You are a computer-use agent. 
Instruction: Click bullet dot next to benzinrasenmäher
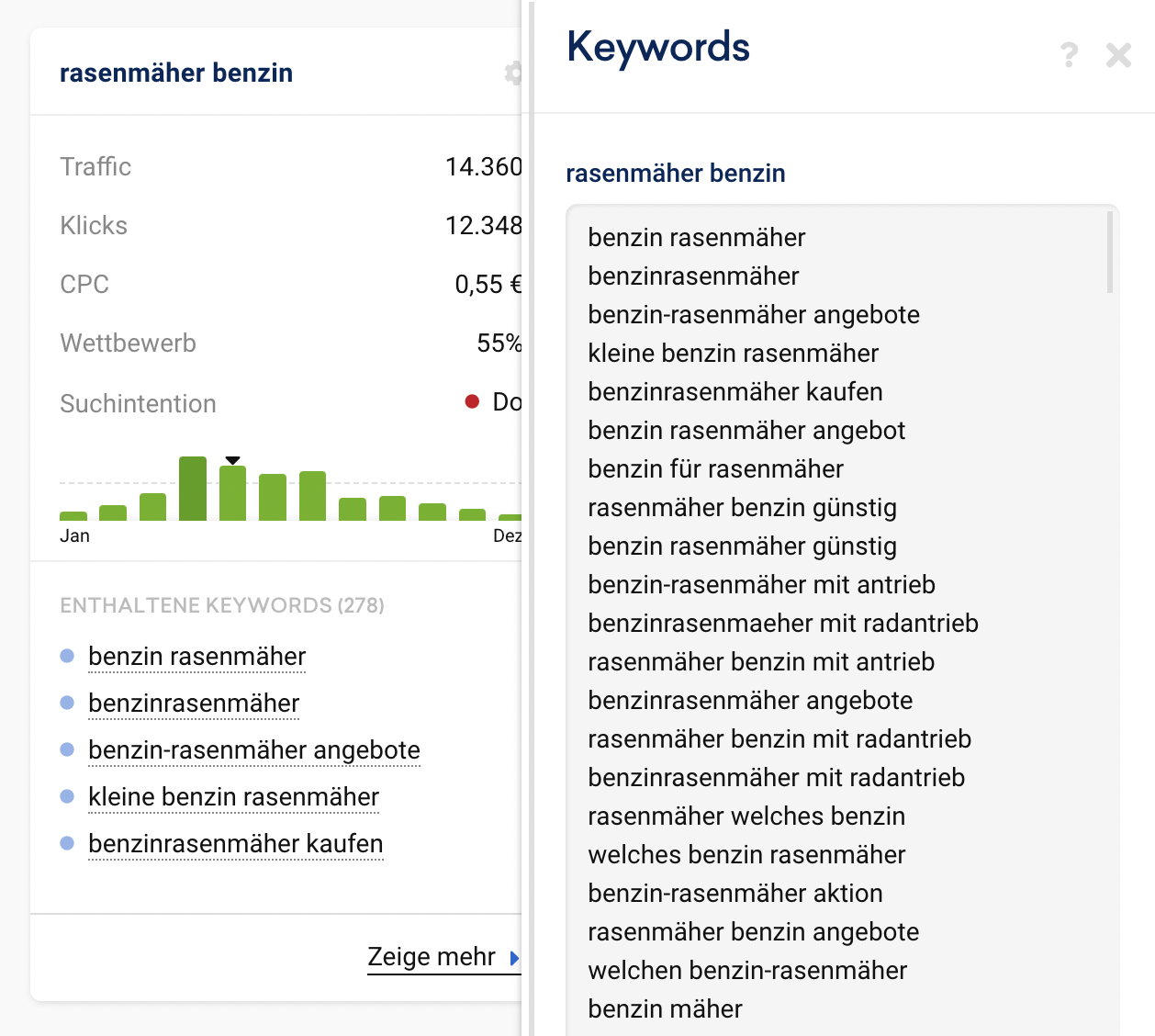pyautogui.click(x=67, y=703)
